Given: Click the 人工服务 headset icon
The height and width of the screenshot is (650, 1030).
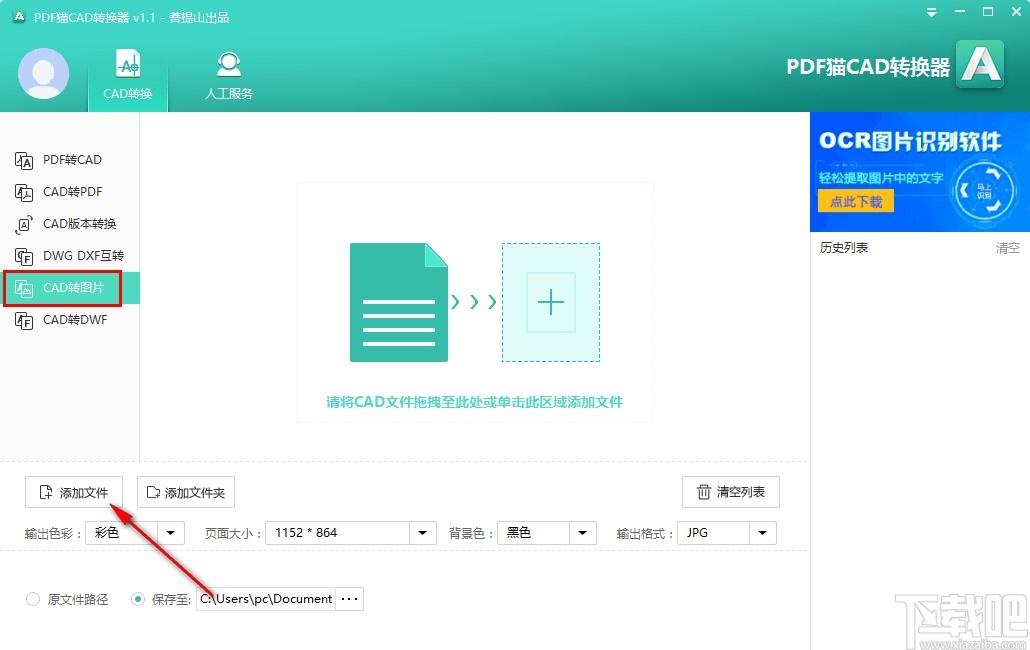Looking at the screenshot, I should tap(229, 65).
